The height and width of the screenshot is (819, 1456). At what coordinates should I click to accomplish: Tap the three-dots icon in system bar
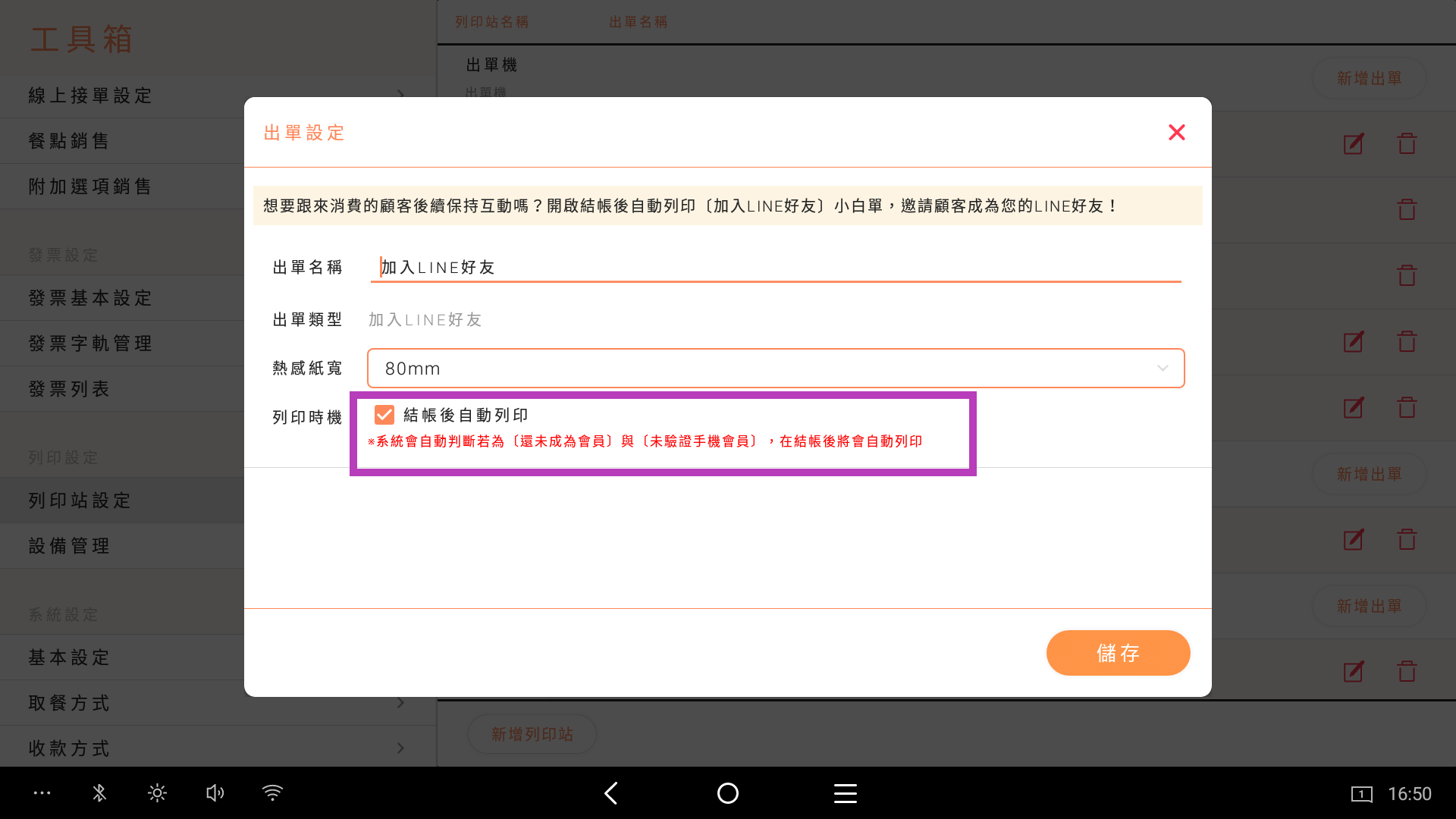click(42, 793)
